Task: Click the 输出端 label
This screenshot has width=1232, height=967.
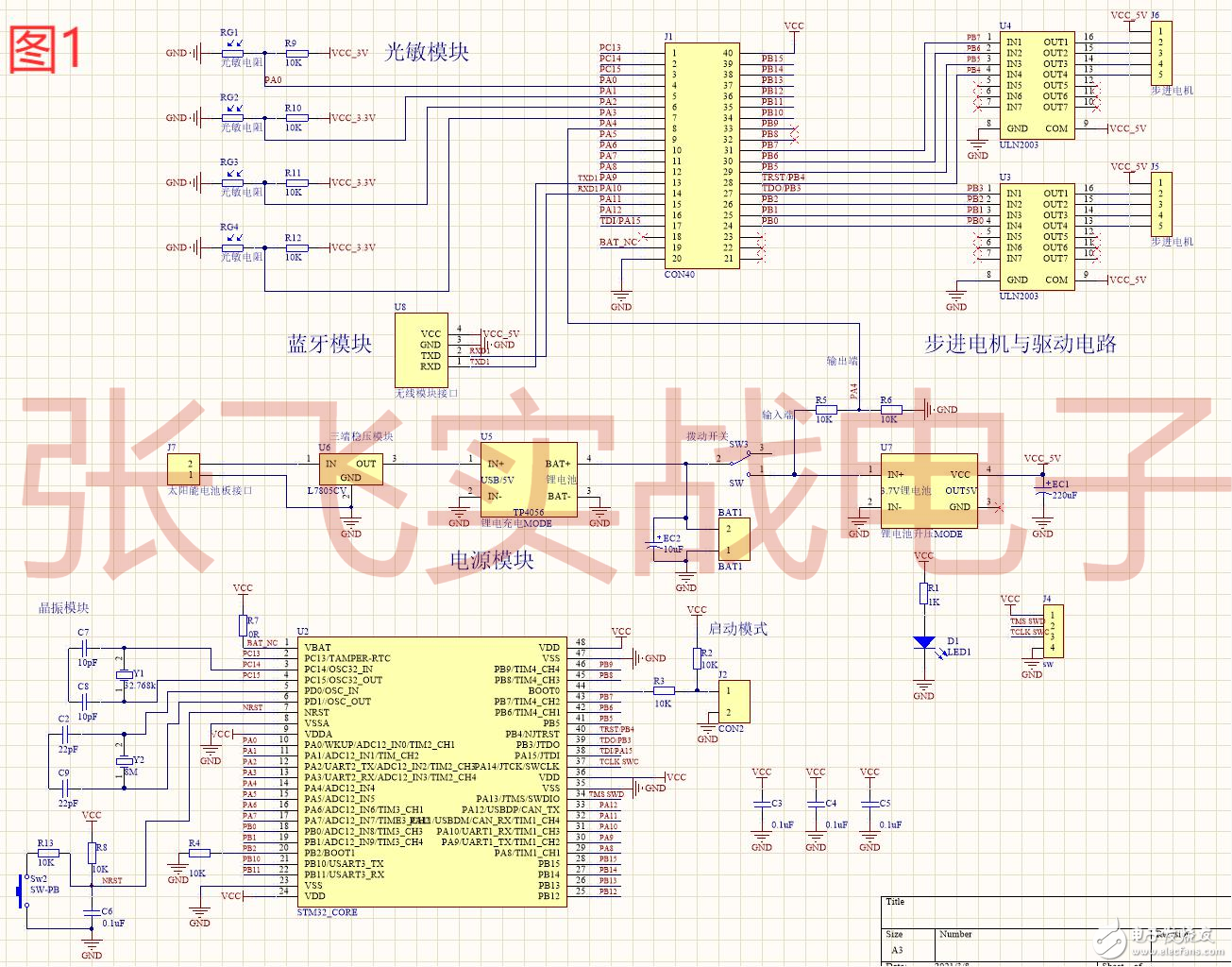Action: tap(842, 361)
